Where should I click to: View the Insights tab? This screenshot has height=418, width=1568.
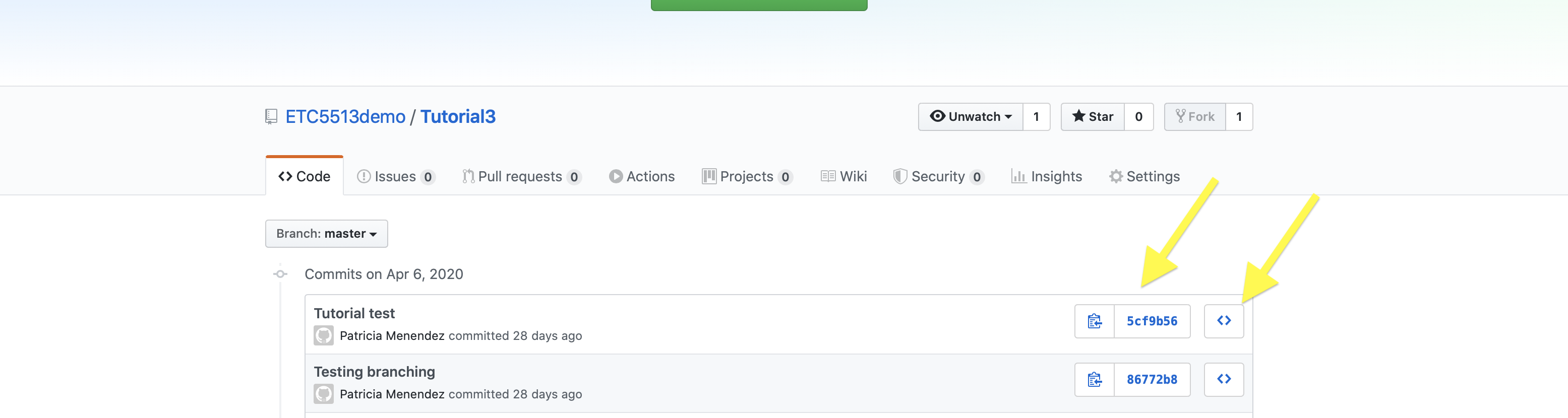pyautogui.click(x=1046, y=176)
